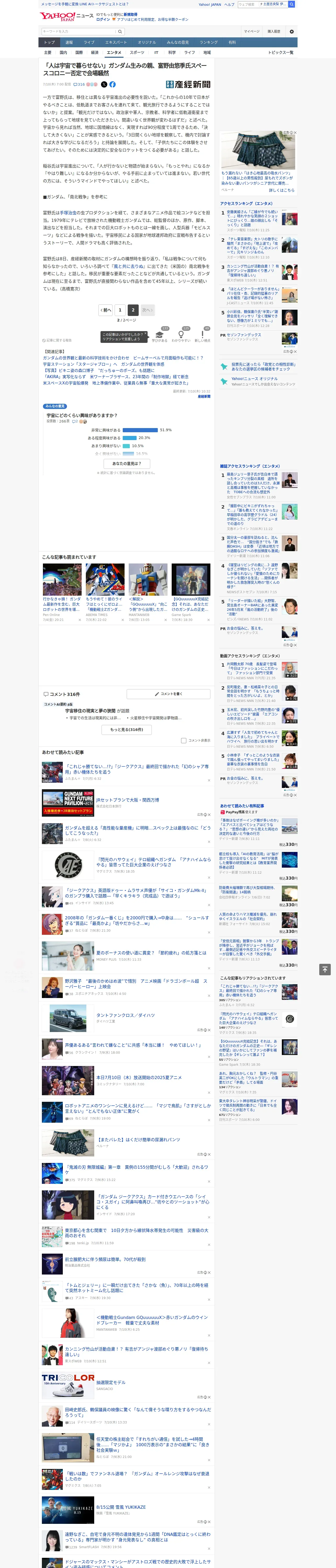336x1568 pixels.
Task: Click blue web search button at top right
Action: (292, 4)
